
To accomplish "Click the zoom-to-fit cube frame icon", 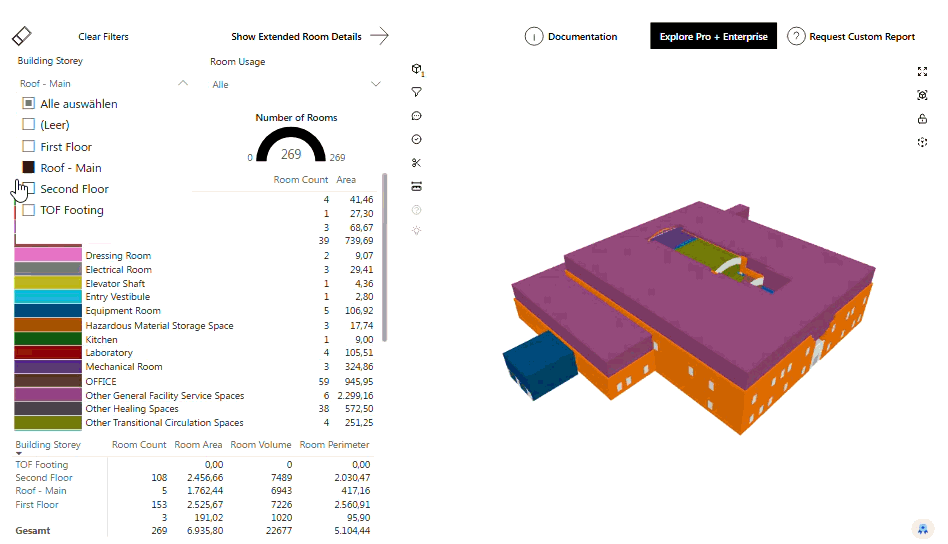I will click(x=922, y=95).
